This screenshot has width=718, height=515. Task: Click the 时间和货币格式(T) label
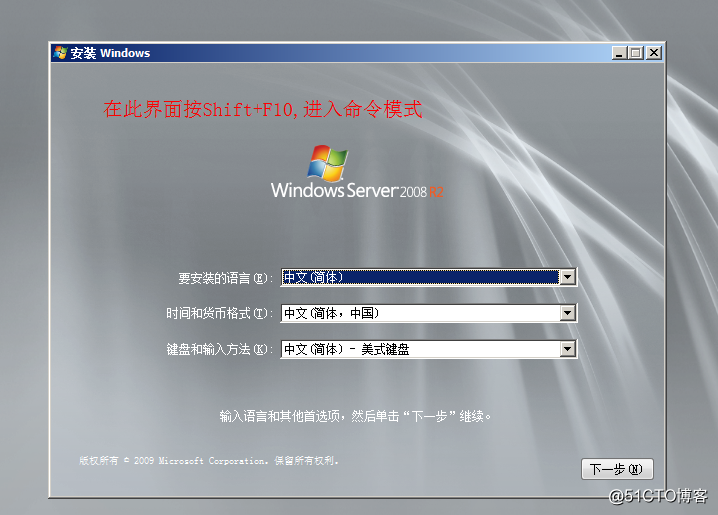219,314
